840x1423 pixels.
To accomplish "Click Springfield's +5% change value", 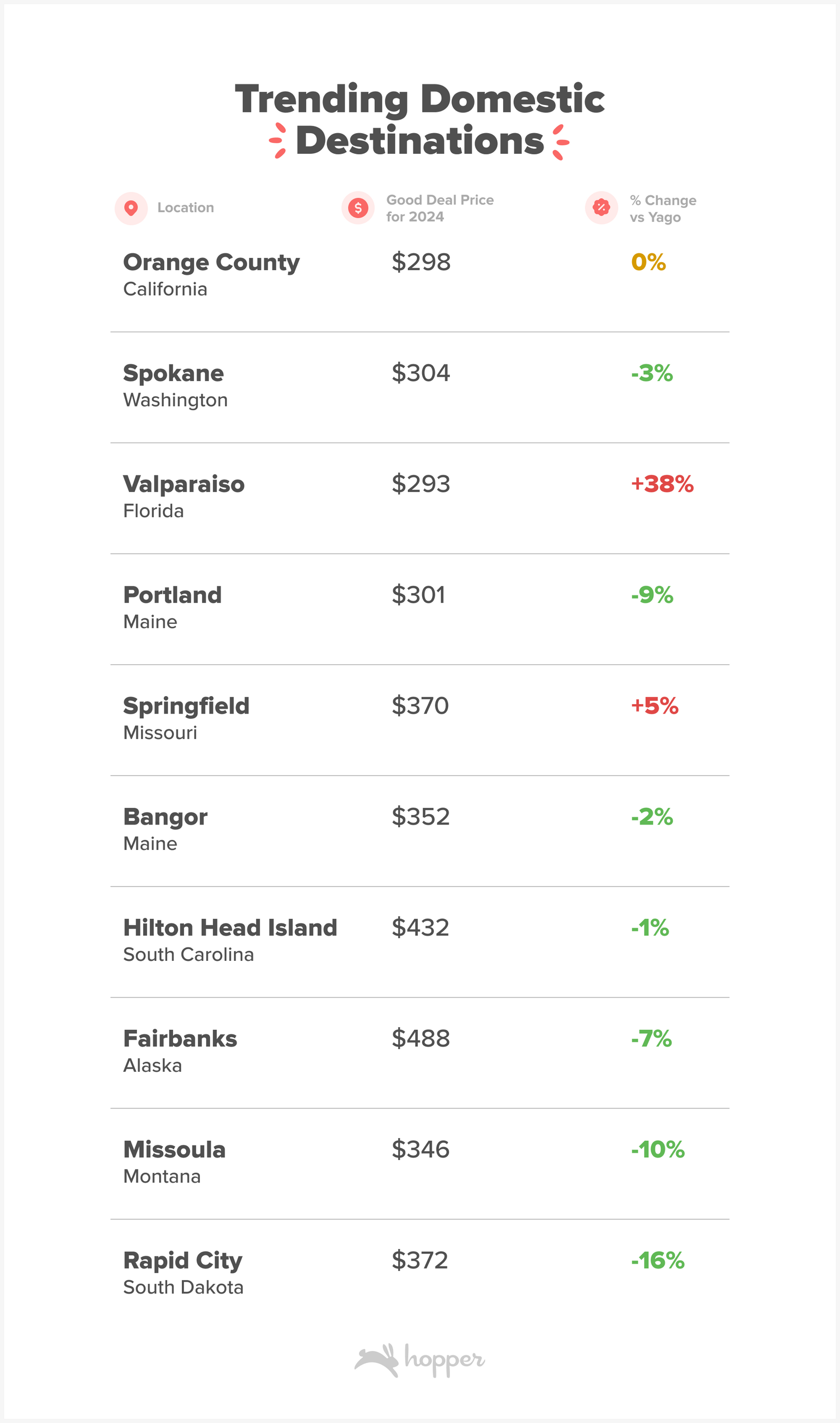I will click(654, 706).
